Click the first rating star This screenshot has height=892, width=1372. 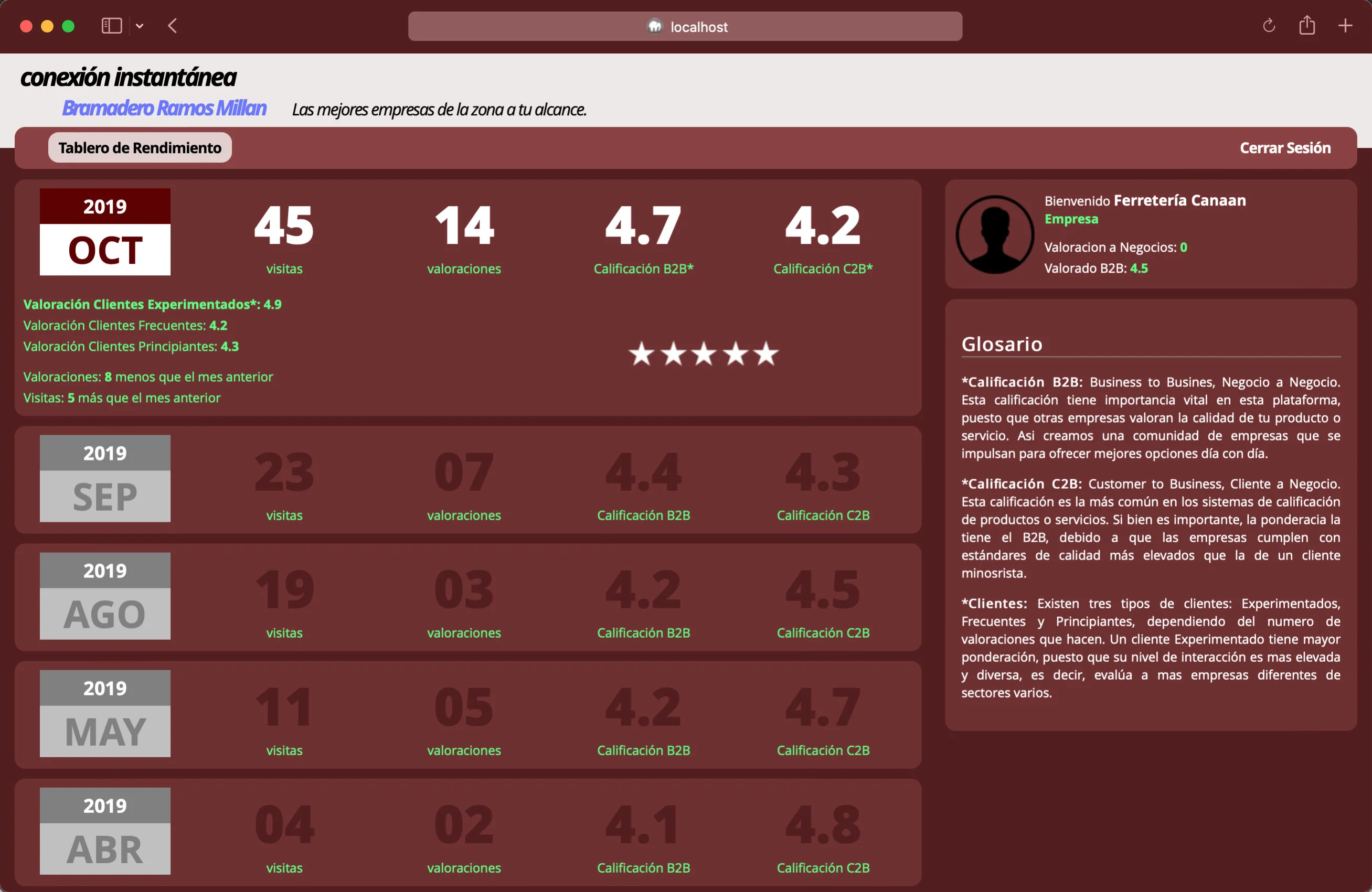(x=641, y=354)
